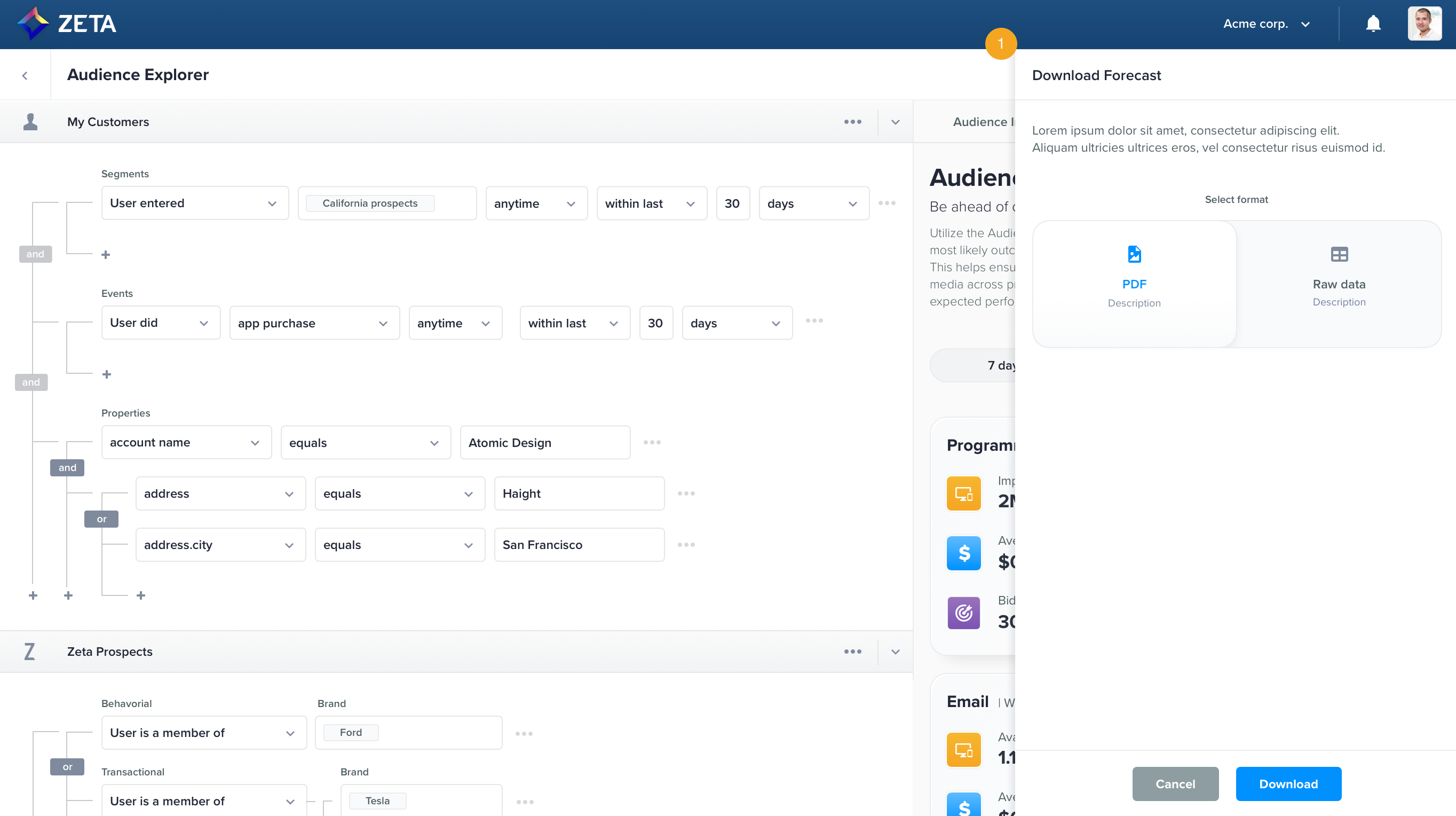Open the User did dropdown
The height and width of the screenshot is (816, 1456).
tap(161, 323)
